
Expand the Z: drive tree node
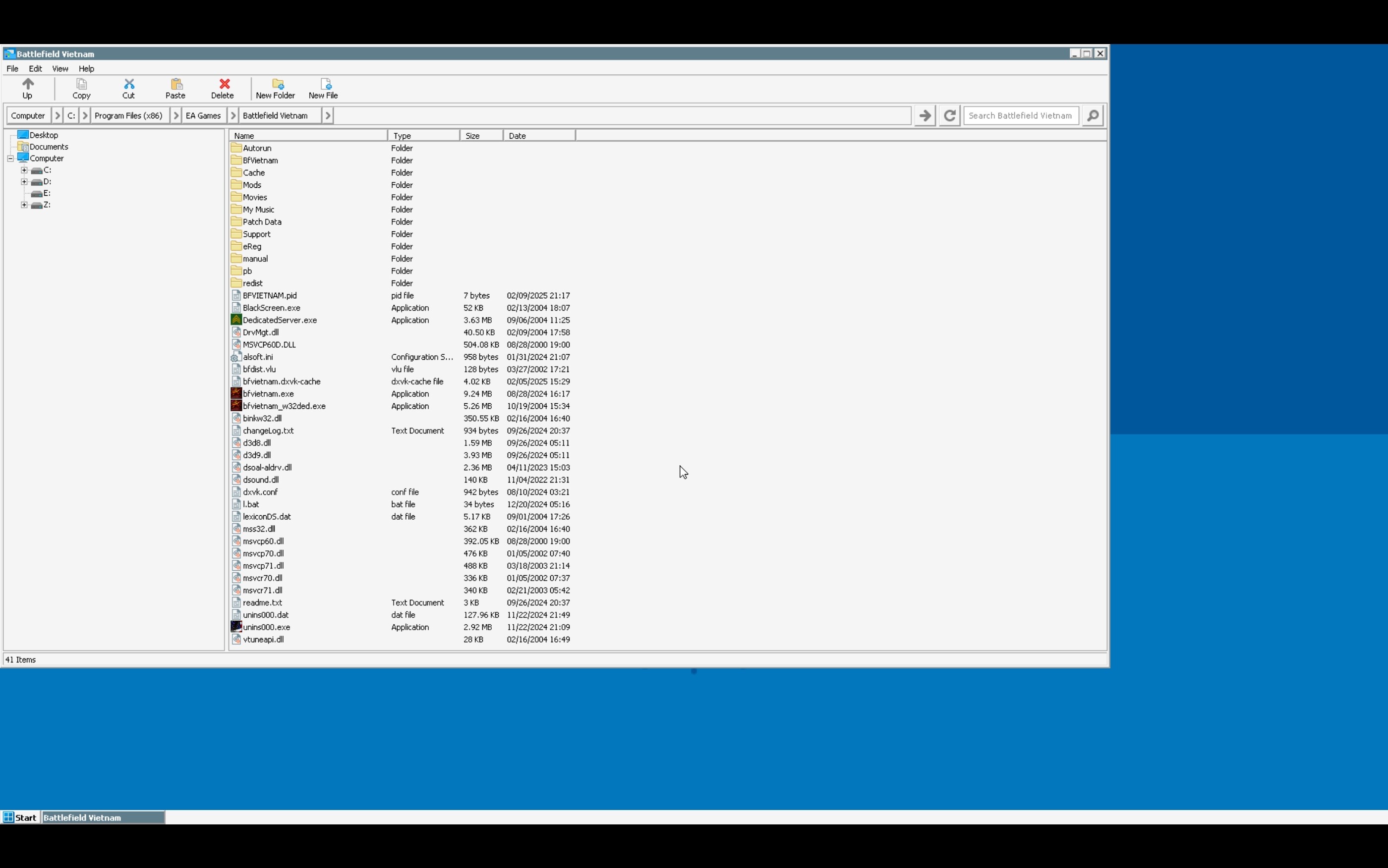[x=24, y=205]
